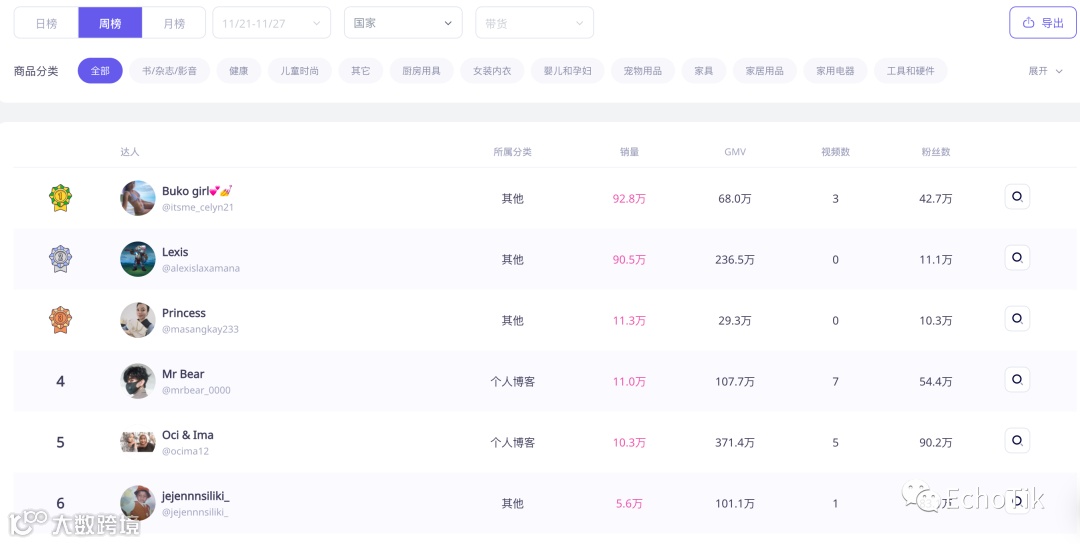This screenshot has width=1080, height=544.
Task: Expand categories with 展开
Action: [x=1045, y=71]
